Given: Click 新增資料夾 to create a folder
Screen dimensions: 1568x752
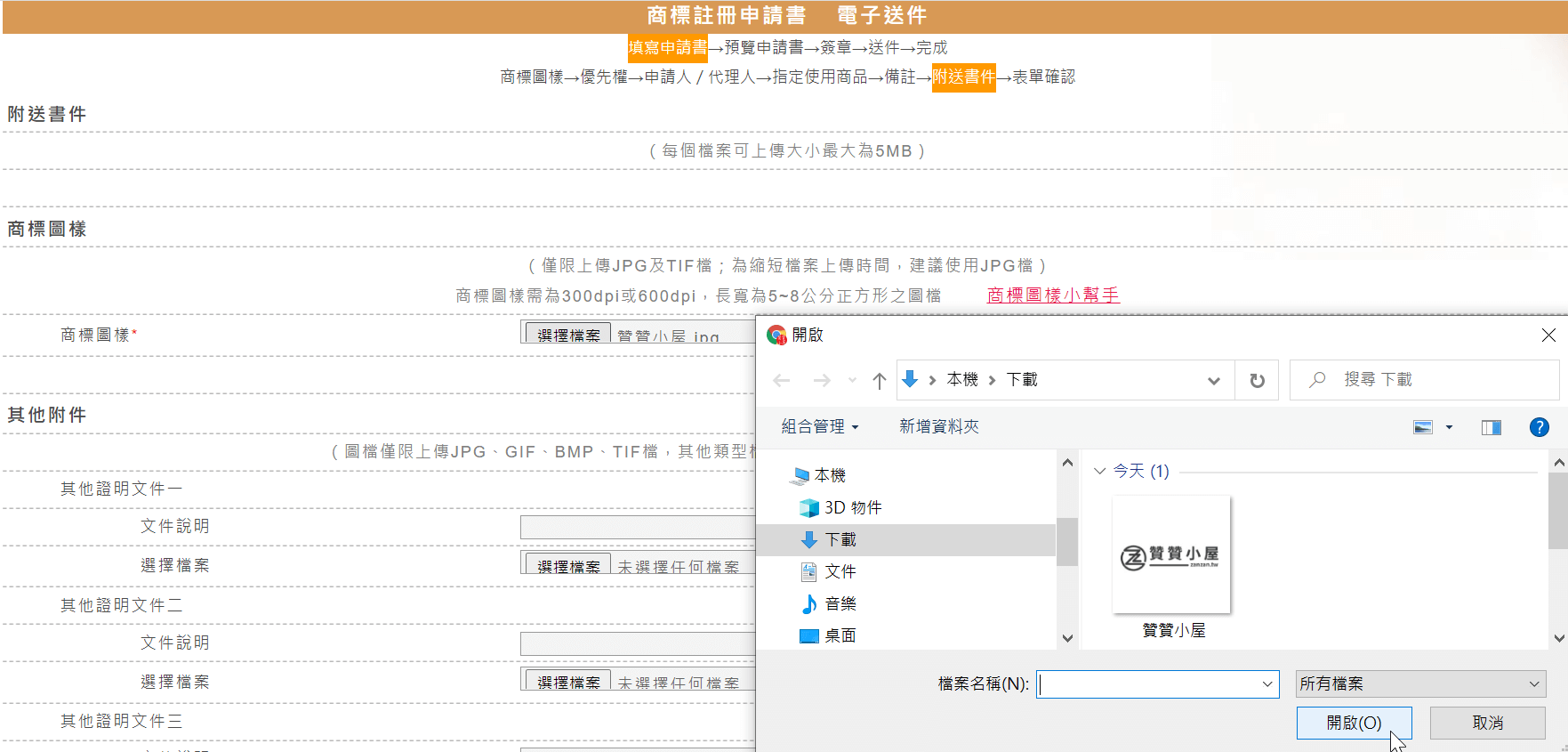Looking at the screenshot, I should coord(938,426).
